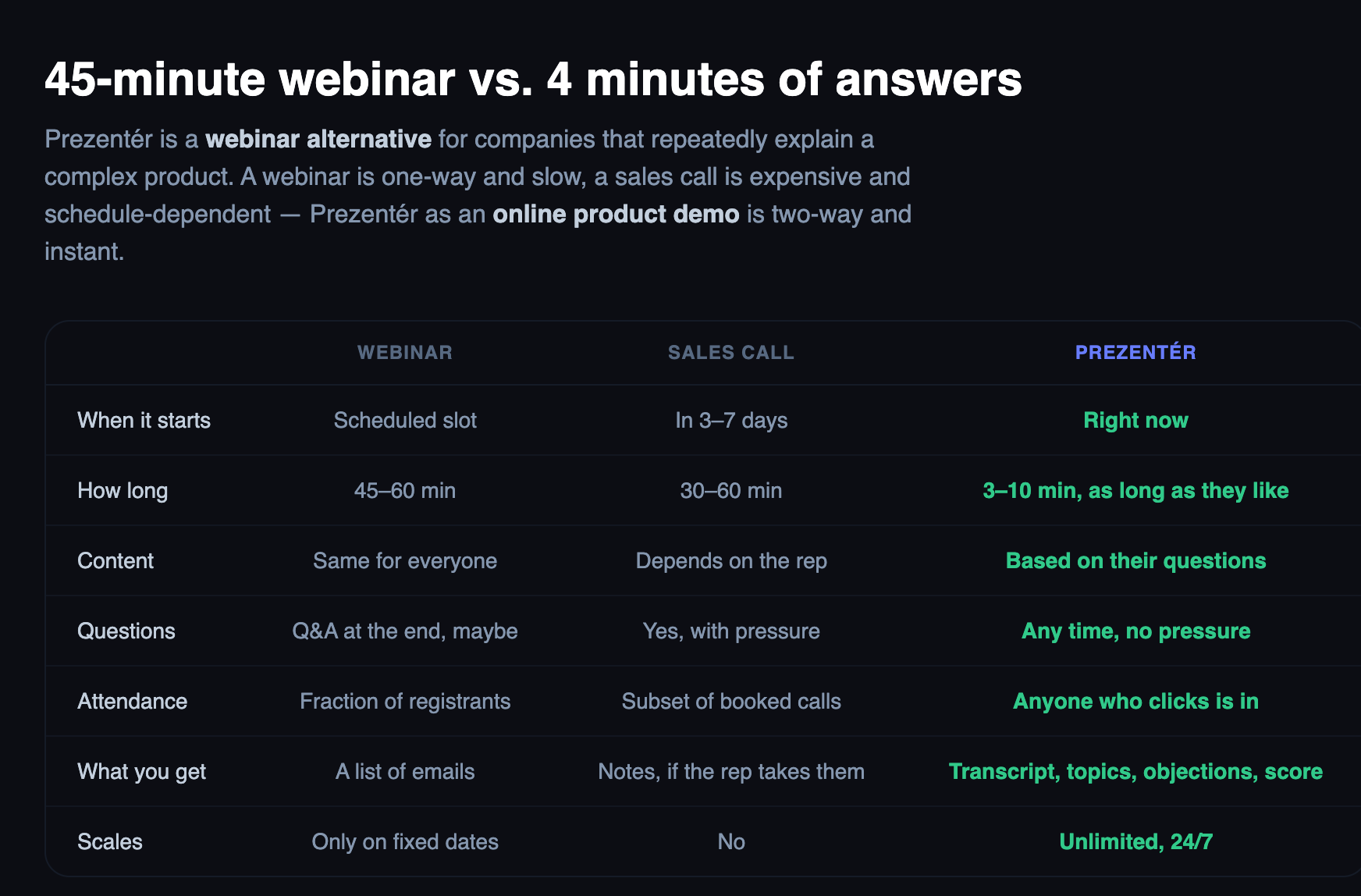Click the 'Q&A at the end, maybe' cell
Image resolution: width=1361 pixels, height=896 pixels.
point(405,631)
